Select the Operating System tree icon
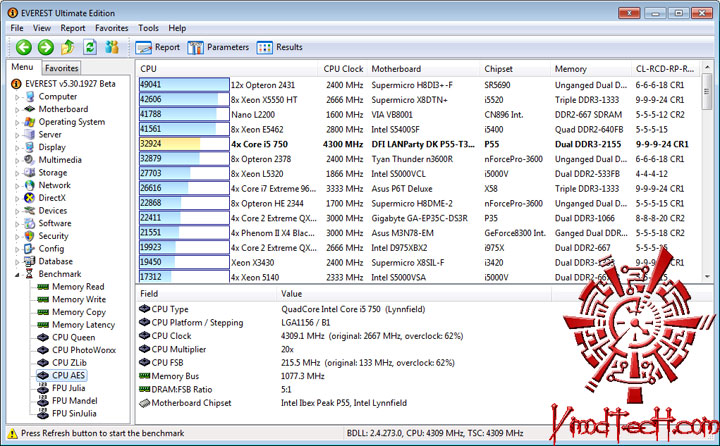The height and width of the screenshot is (446, 720). [x=30, y=122]
